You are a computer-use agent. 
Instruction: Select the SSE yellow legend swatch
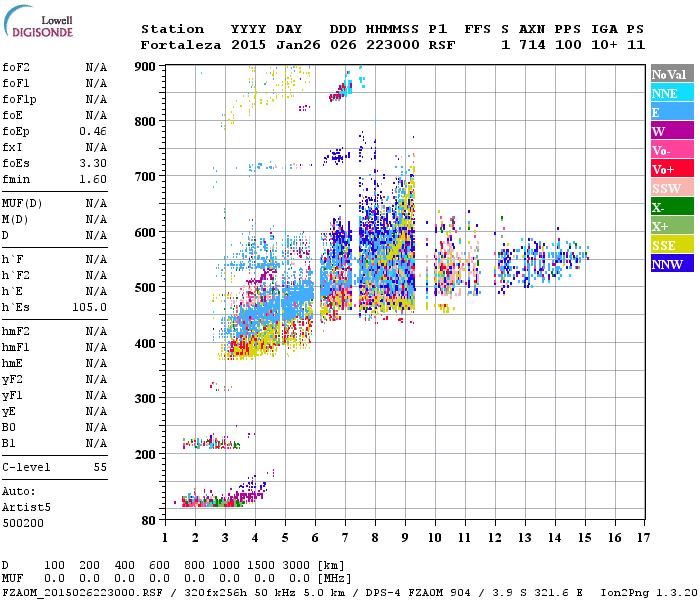672,244
